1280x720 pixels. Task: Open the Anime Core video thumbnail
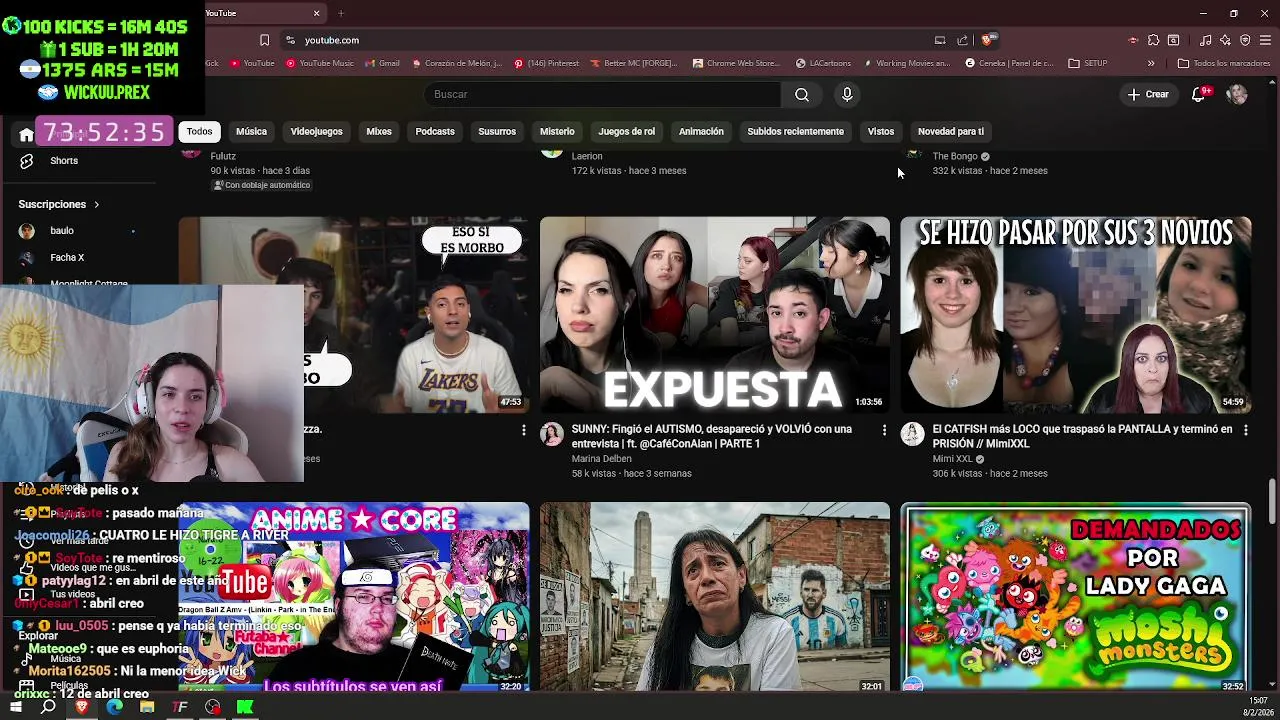point(354,596)
